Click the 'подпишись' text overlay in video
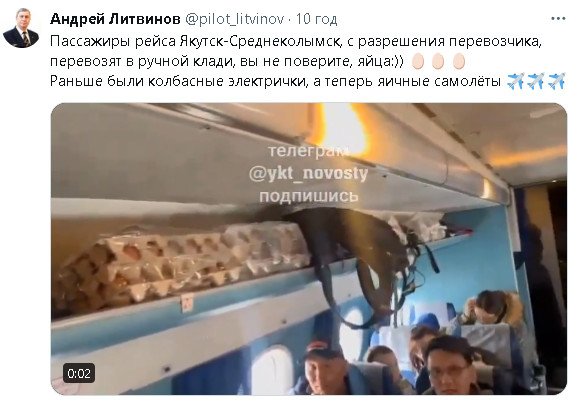Screen dimensions: 584x404 pyautogui.click(x=309, y=196)
